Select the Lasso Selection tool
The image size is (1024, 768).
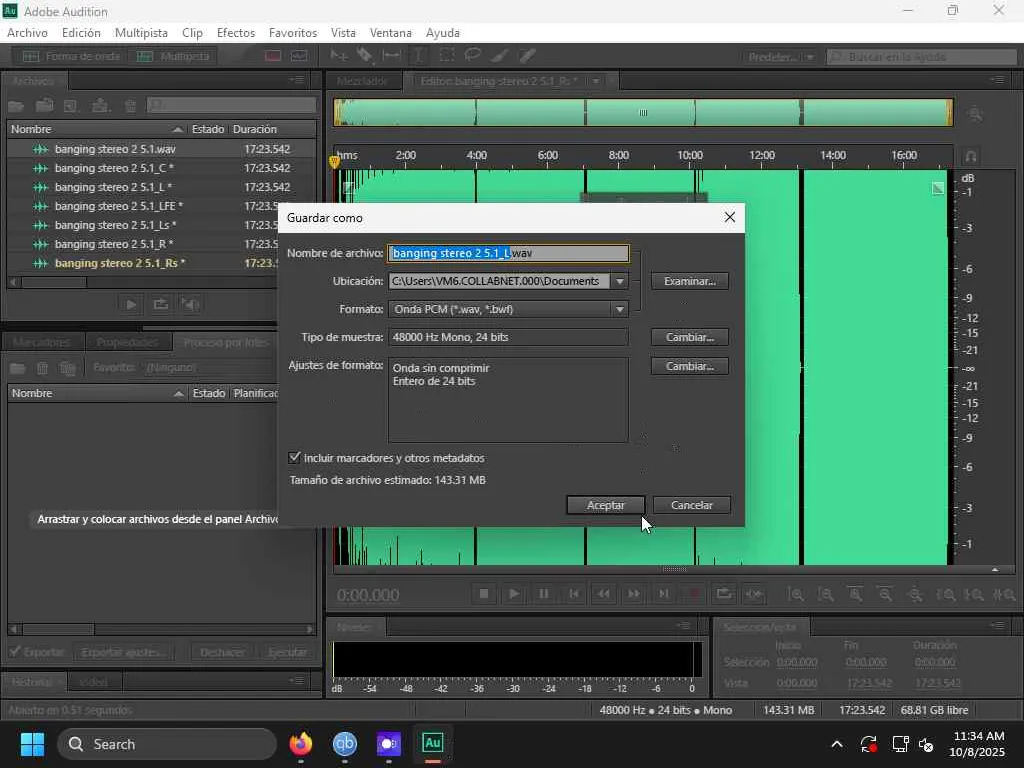473,56
